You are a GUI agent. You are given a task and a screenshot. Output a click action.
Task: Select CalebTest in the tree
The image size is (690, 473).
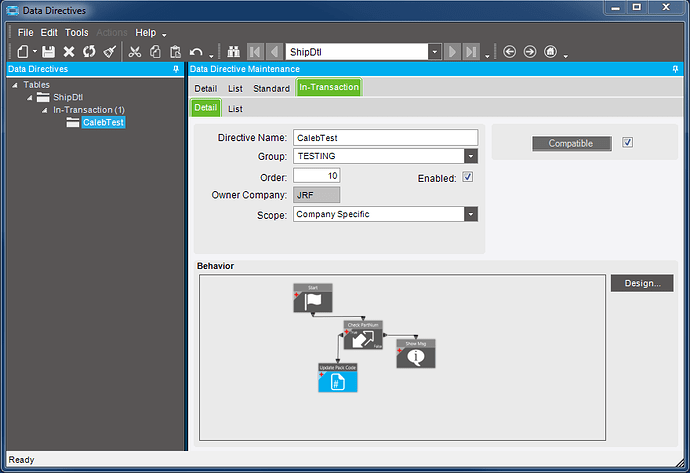tap(103, 122)
